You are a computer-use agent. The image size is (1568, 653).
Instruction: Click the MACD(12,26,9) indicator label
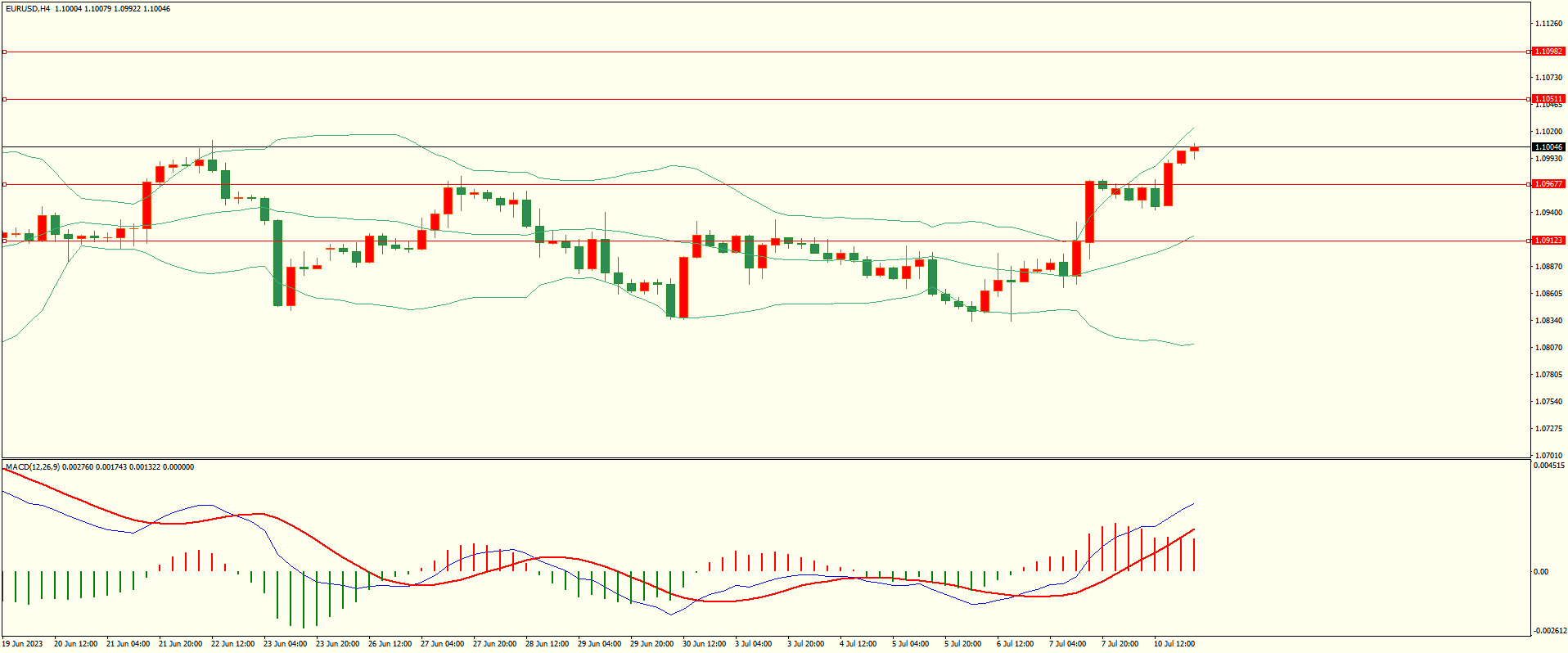[33, 467]
